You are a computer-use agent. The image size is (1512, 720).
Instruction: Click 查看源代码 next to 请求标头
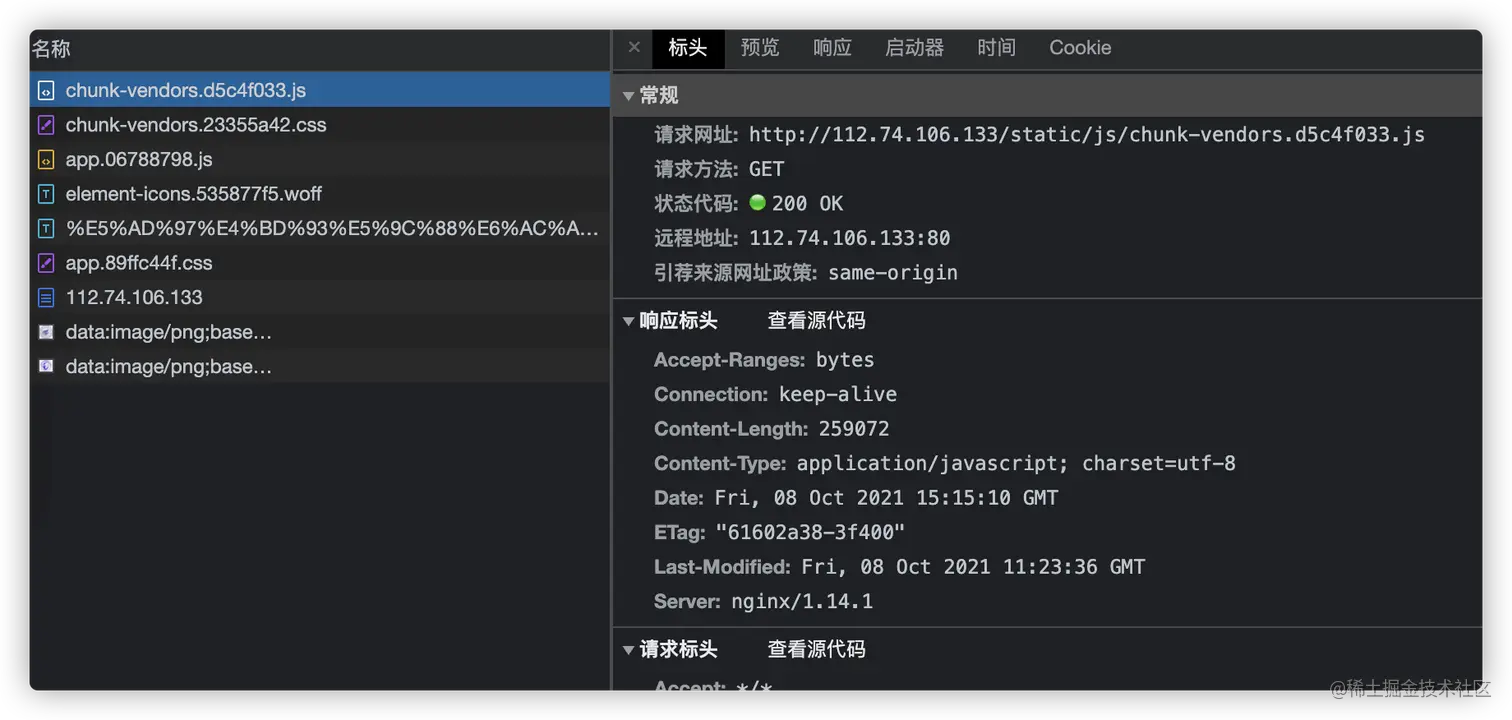[x=816, y=650]
